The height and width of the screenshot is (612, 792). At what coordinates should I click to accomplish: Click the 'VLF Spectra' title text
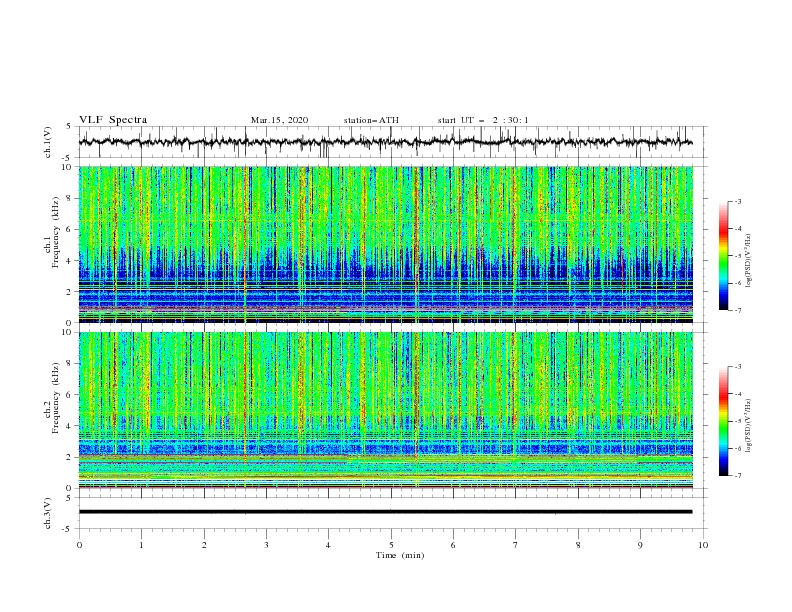(x=113, y=120)
